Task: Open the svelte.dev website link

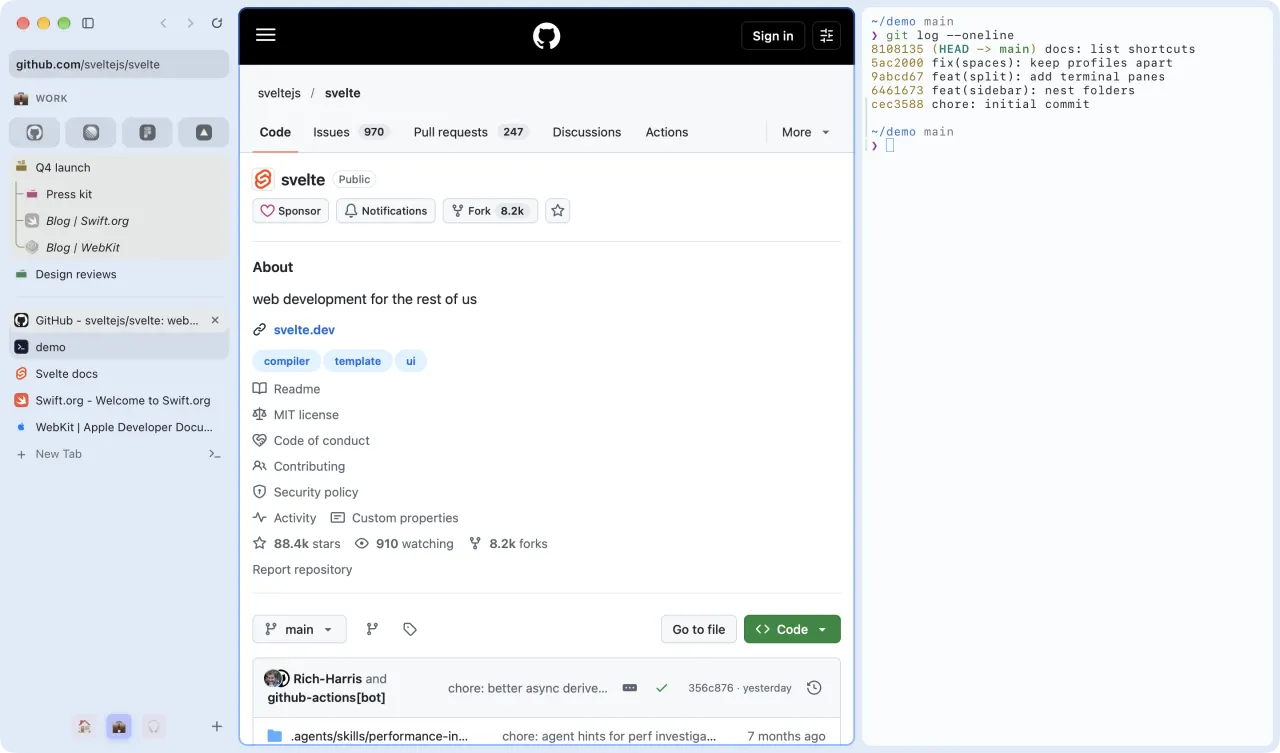Action: click(x=304, y=330)
